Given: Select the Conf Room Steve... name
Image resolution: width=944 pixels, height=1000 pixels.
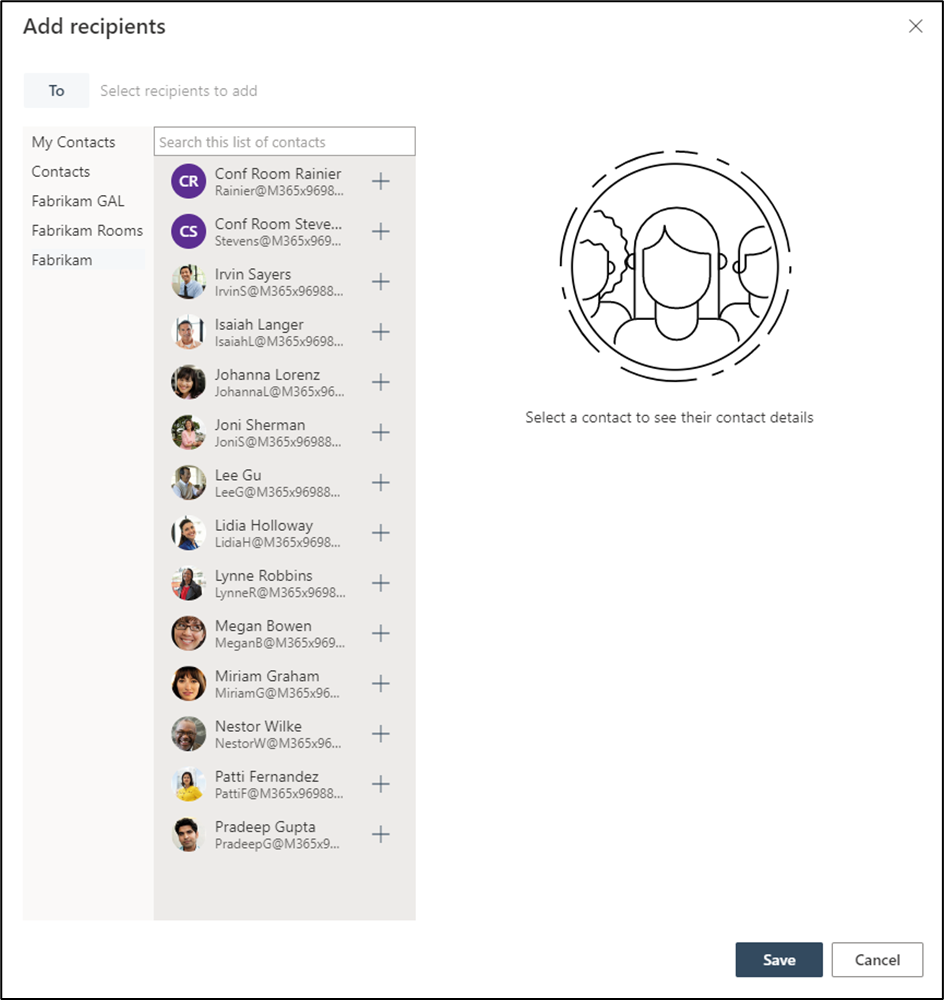Looking at the screenshot, I should pyautogui.click(x=278, y=224).
